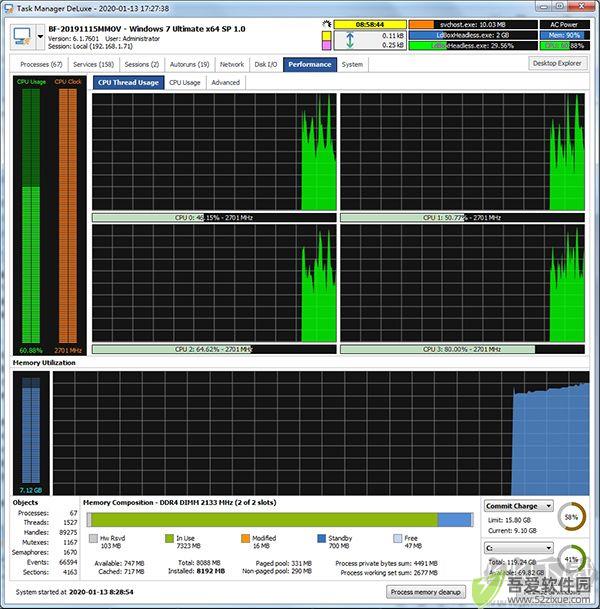The width and height of the screenshot is (600, 609).
Task: Click the CPU 2: 64.62% progress bar
Action: [x=214, y=349]
